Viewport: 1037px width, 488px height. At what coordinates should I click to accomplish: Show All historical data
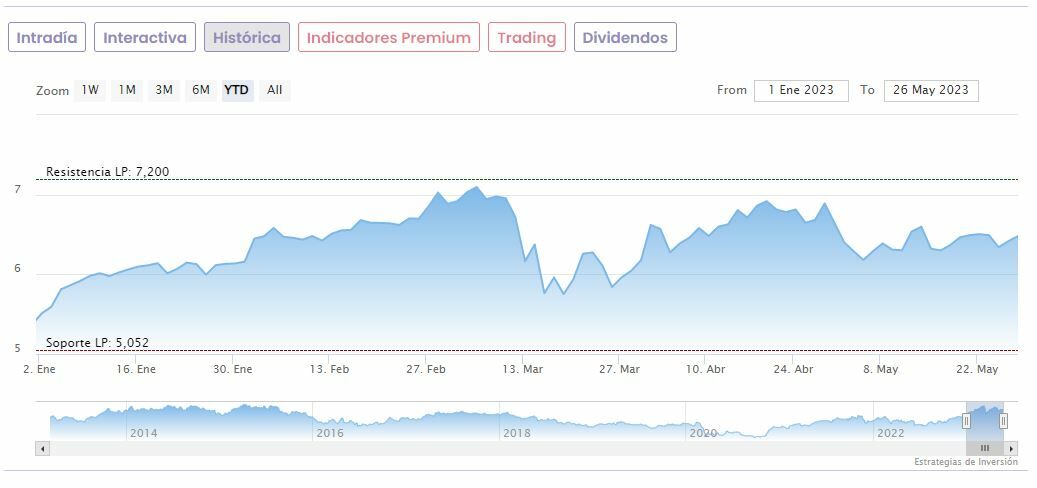tap(275, 90)
